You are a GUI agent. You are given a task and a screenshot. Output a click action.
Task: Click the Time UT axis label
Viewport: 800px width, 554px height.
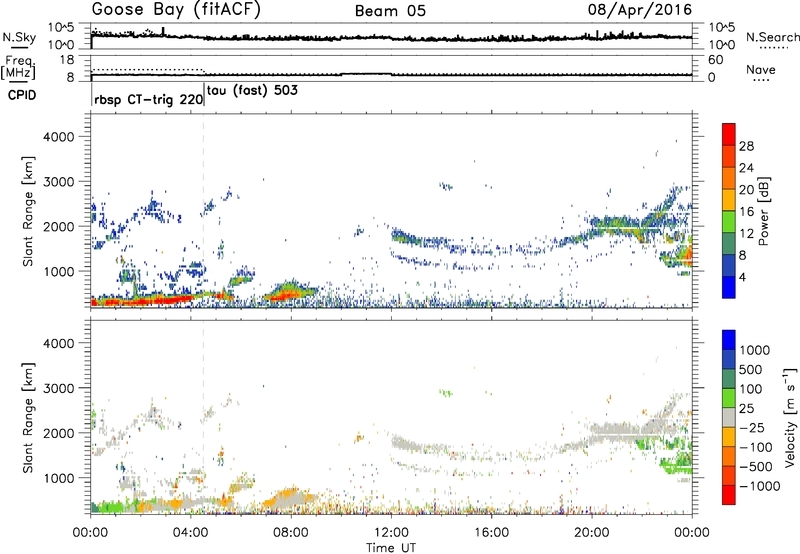pyautogui.click(x=391, y=548)
